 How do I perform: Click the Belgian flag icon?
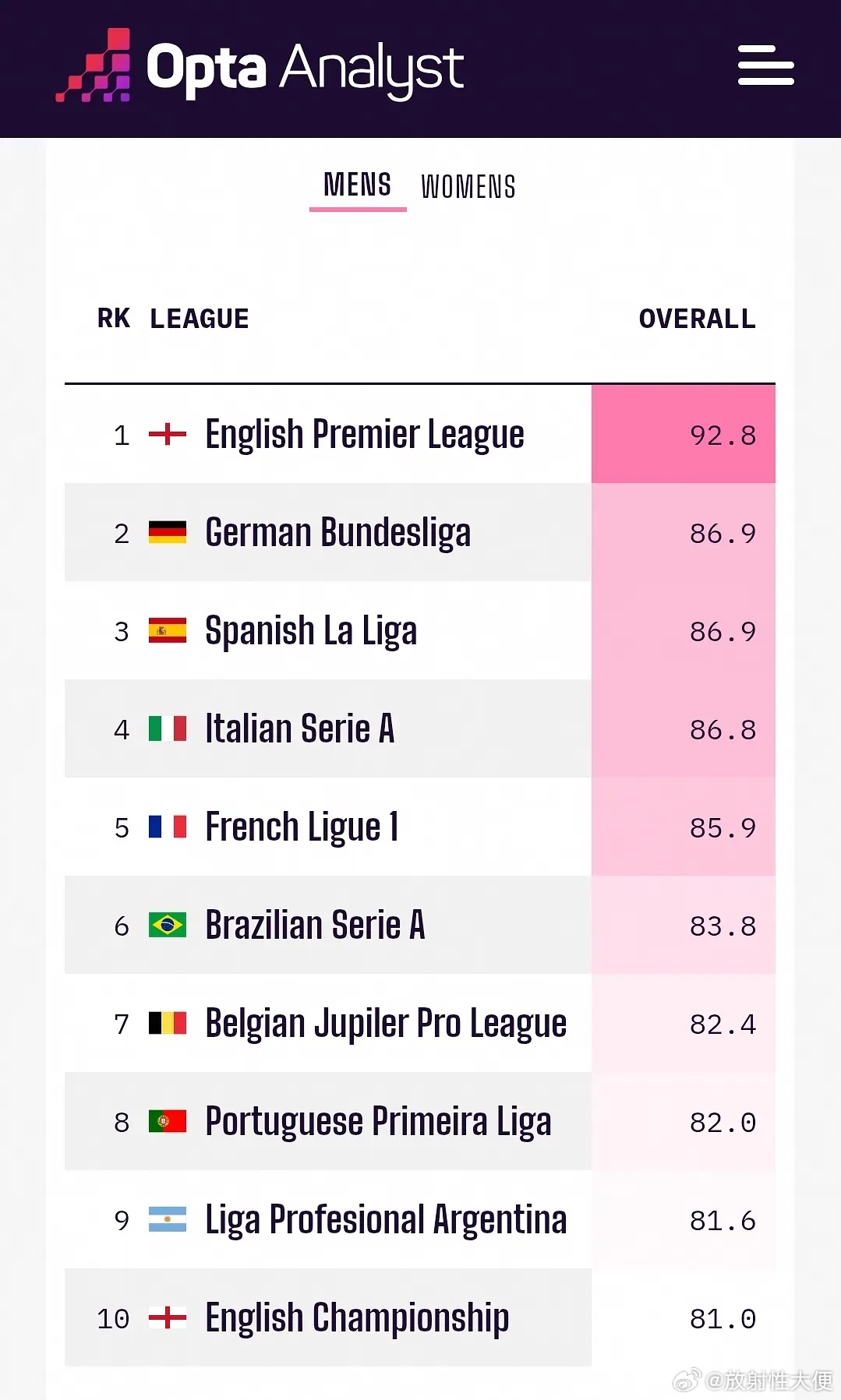(168, 1024)
